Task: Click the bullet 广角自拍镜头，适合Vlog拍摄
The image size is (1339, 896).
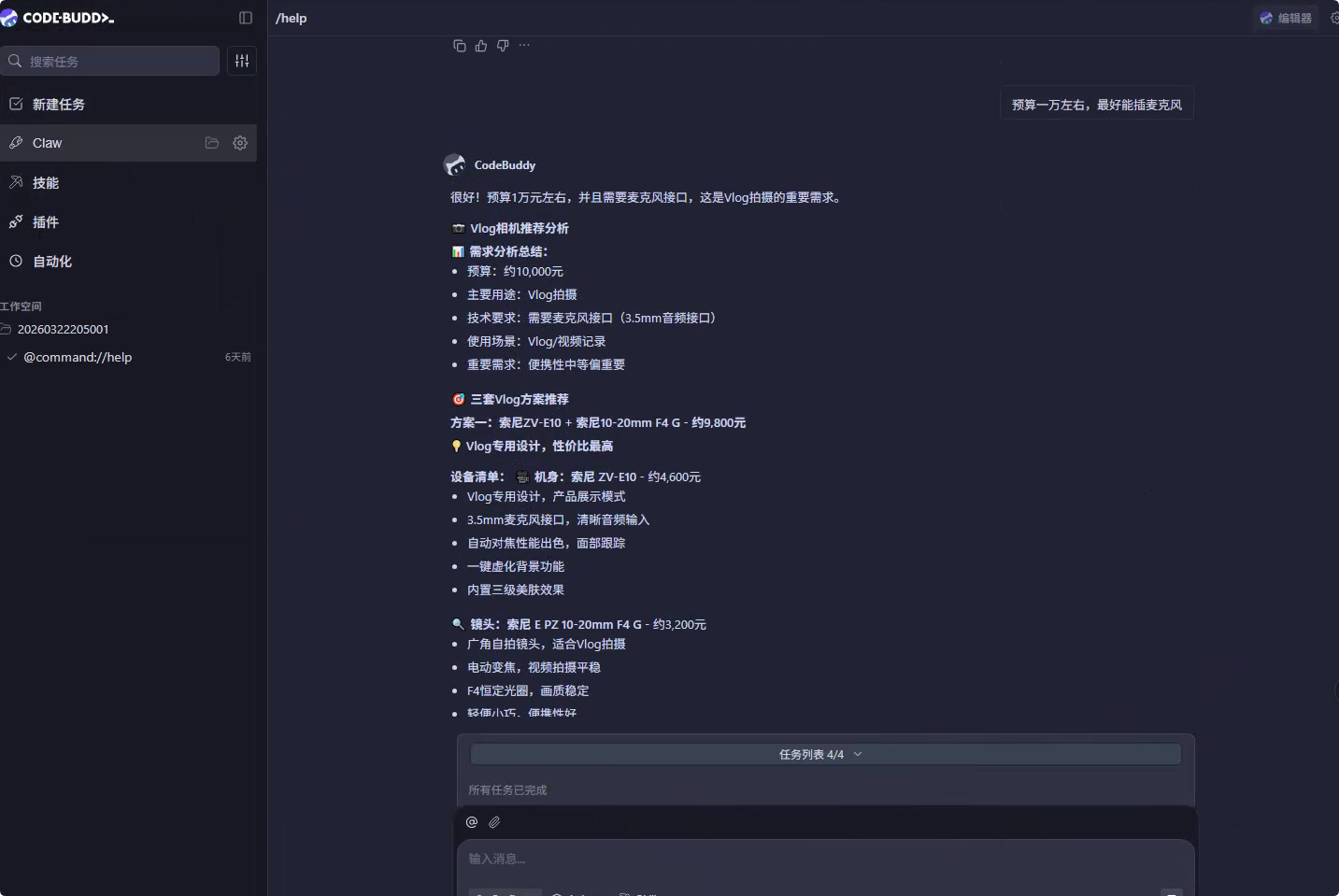Action: pyautogui.click(x=546, y=644)
